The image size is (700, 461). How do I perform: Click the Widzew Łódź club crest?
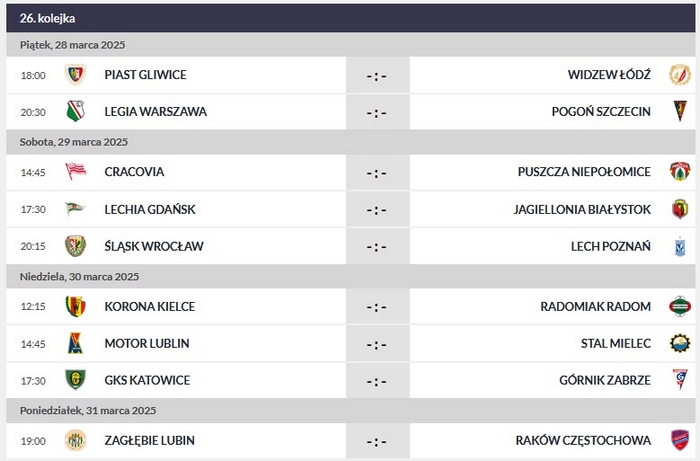[680, 75]
